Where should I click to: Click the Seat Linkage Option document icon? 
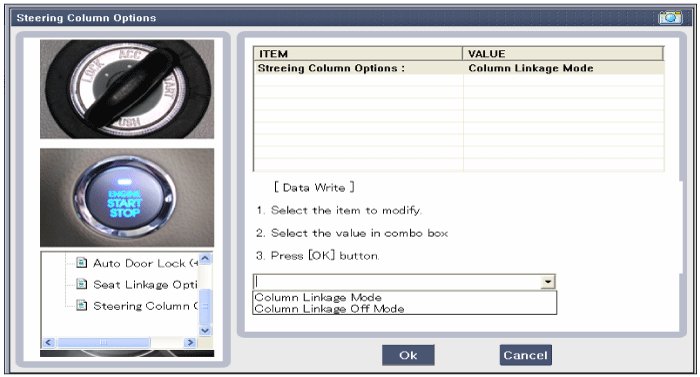point(81,284)
